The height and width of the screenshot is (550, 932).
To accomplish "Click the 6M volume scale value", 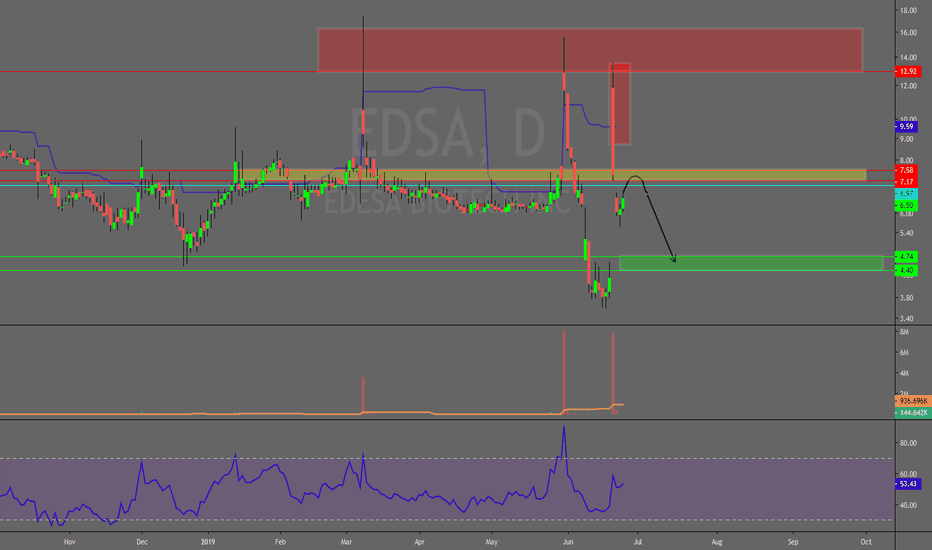I will click(x=904, y=353).
